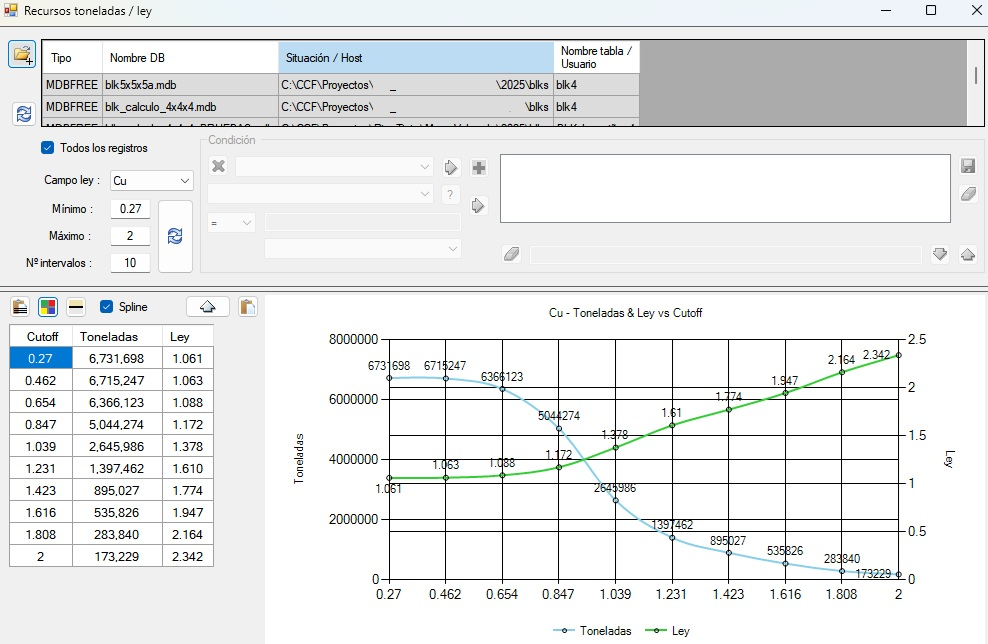
Task: Open the 'Campo ley' Cu dropdown
Action: (x=151, y=181)
